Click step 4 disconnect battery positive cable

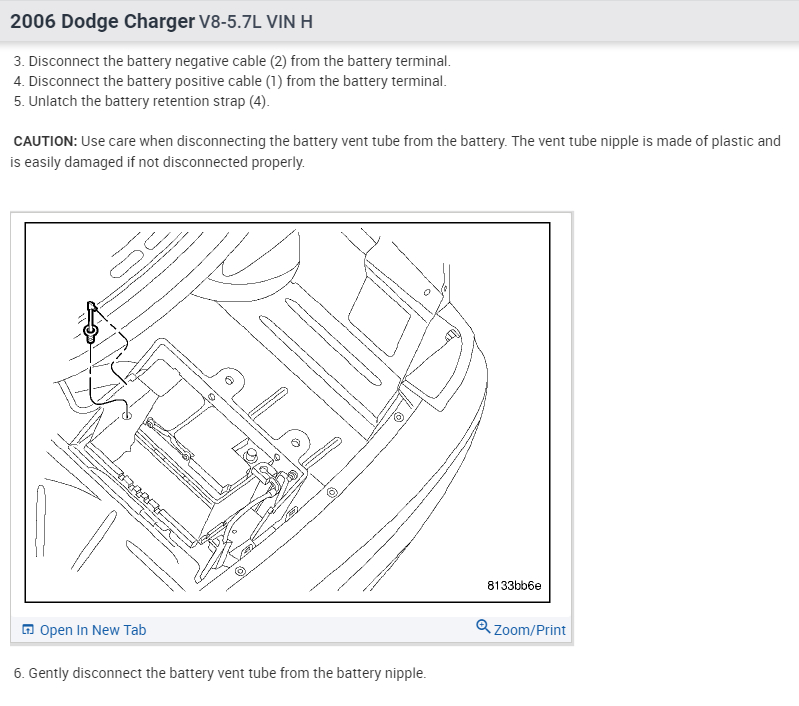[230, 81]
